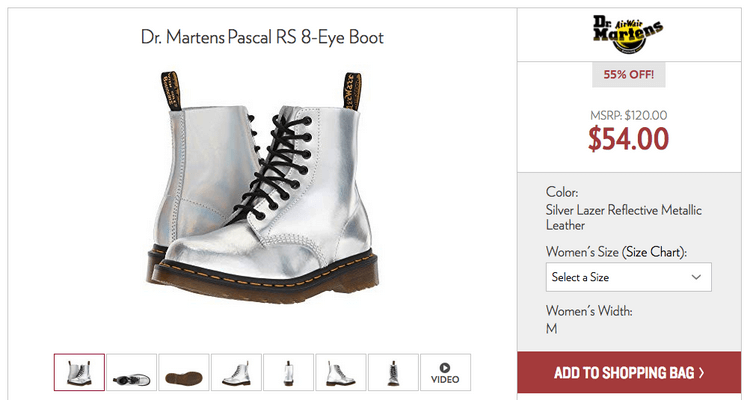Click the Dr. Martens Pascal RS 8-Eye Boot title

(262, 37)
